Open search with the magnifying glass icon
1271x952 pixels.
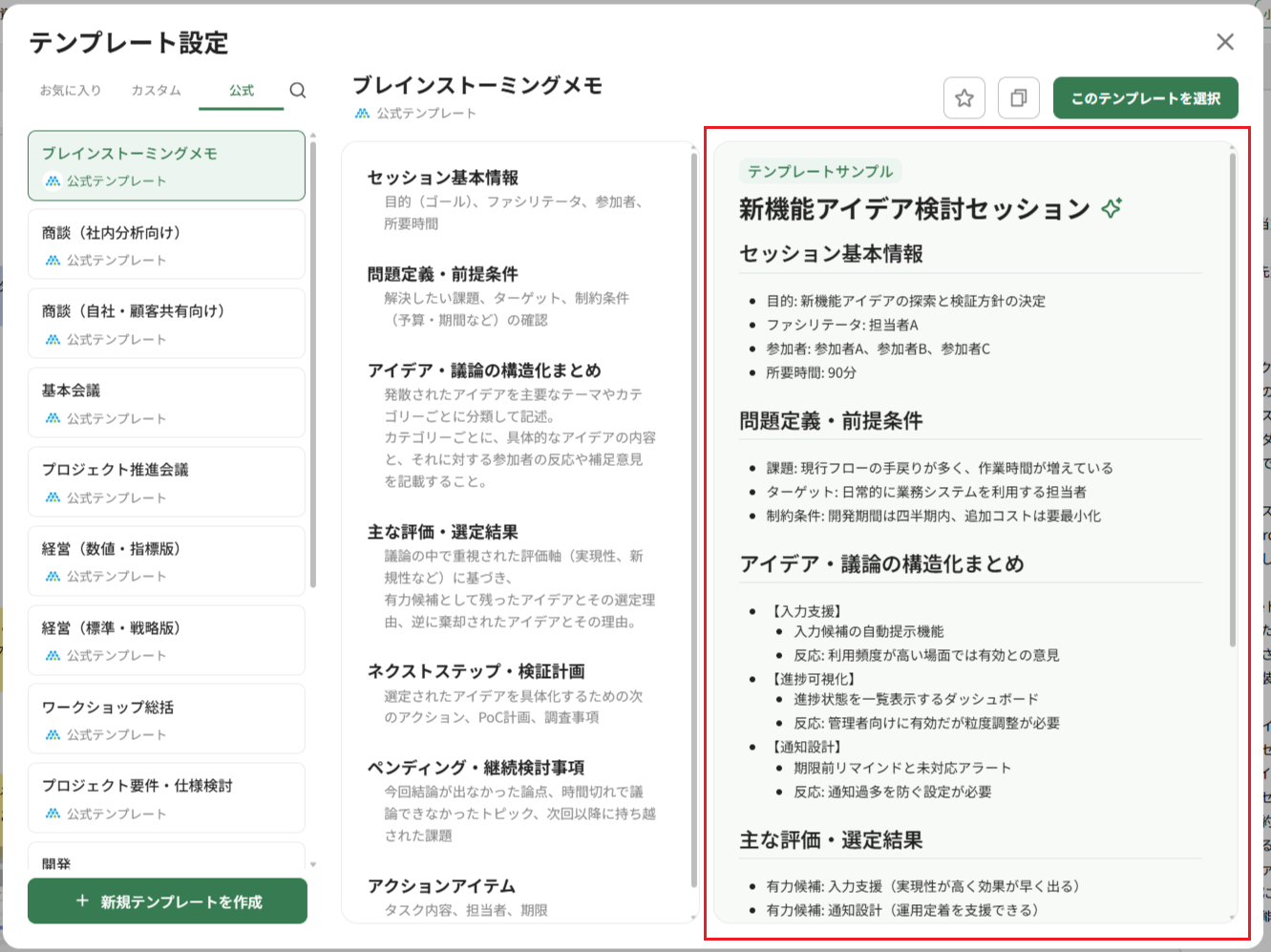click(x=297, y=90)
